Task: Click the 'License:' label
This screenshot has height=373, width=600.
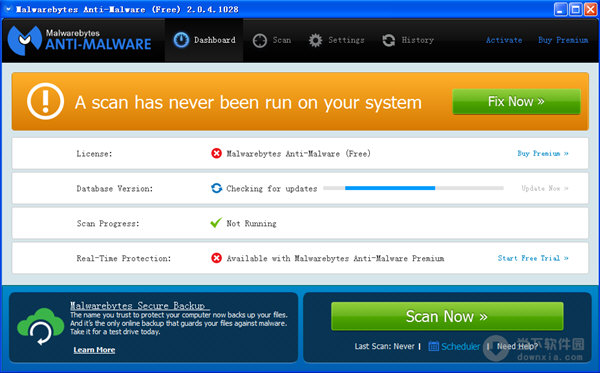Action: pyautogui.click(x=94, y=154)
